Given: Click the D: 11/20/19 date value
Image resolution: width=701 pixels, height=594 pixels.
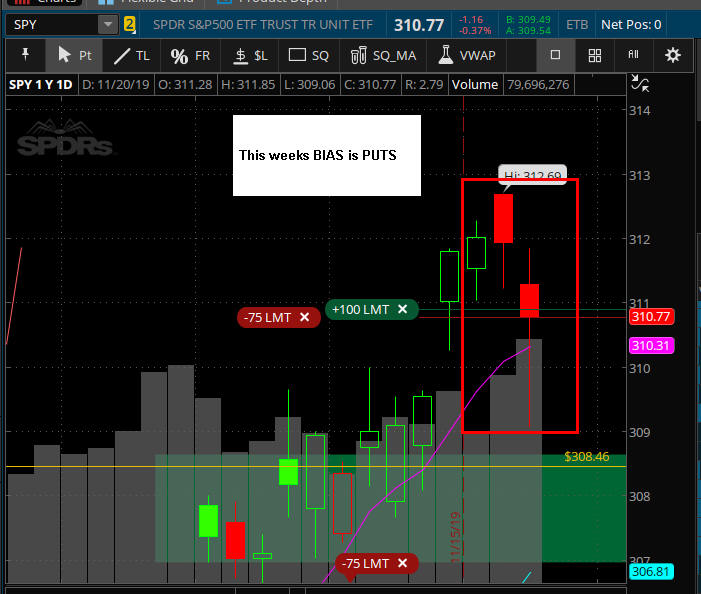Looking at the screenshot, I should 116,84.
